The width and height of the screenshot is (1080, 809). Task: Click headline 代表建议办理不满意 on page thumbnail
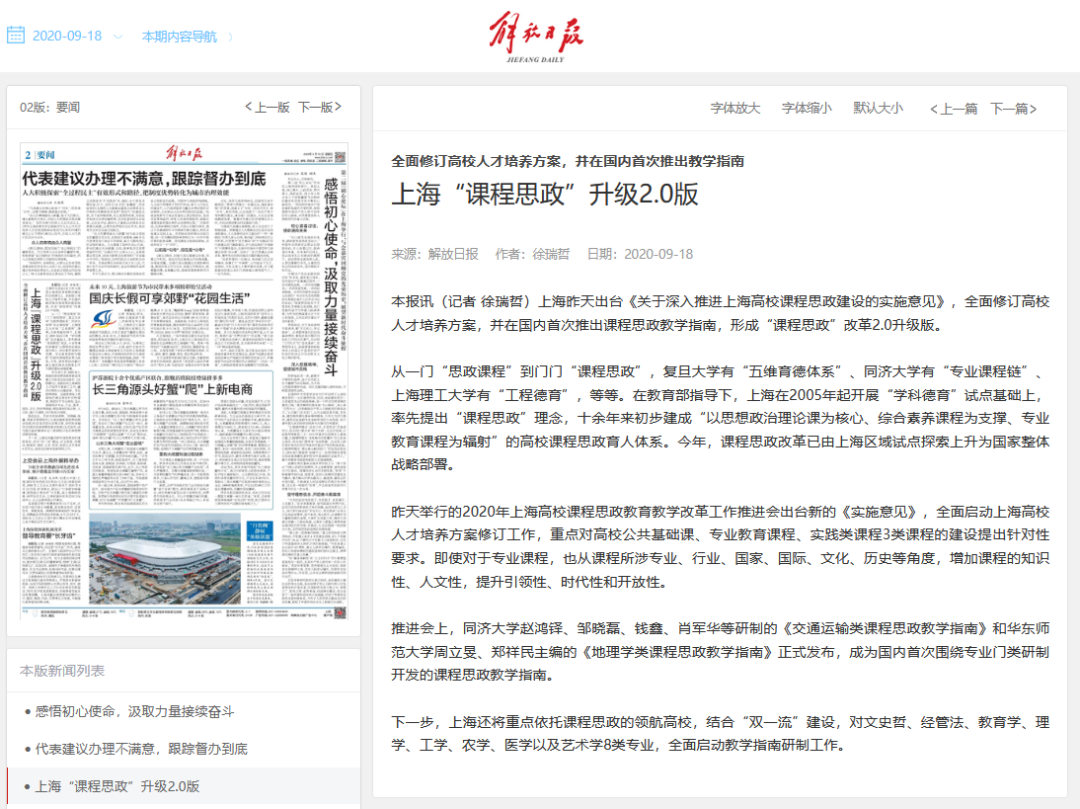pyautogui.click(x=144, y=179)
